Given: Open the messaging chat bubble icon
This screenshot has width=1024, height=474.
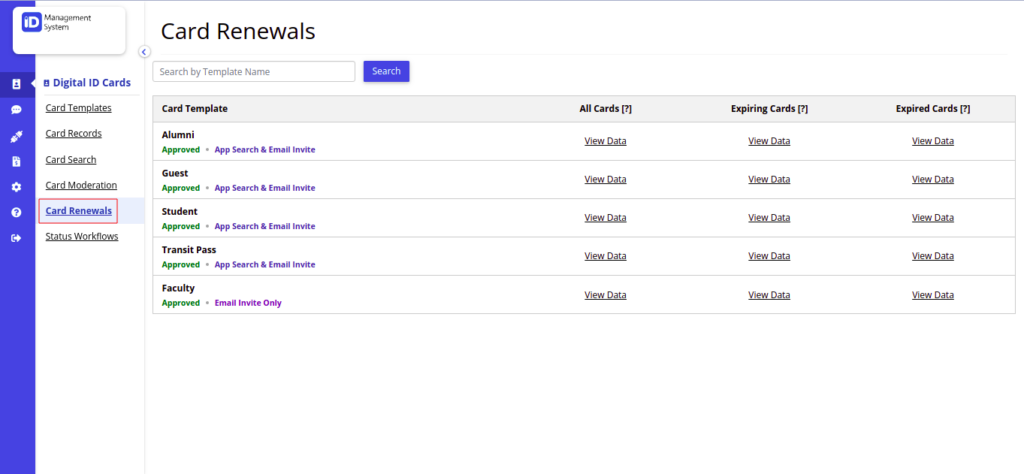Looking at the screenshot, I should point(16,110).
